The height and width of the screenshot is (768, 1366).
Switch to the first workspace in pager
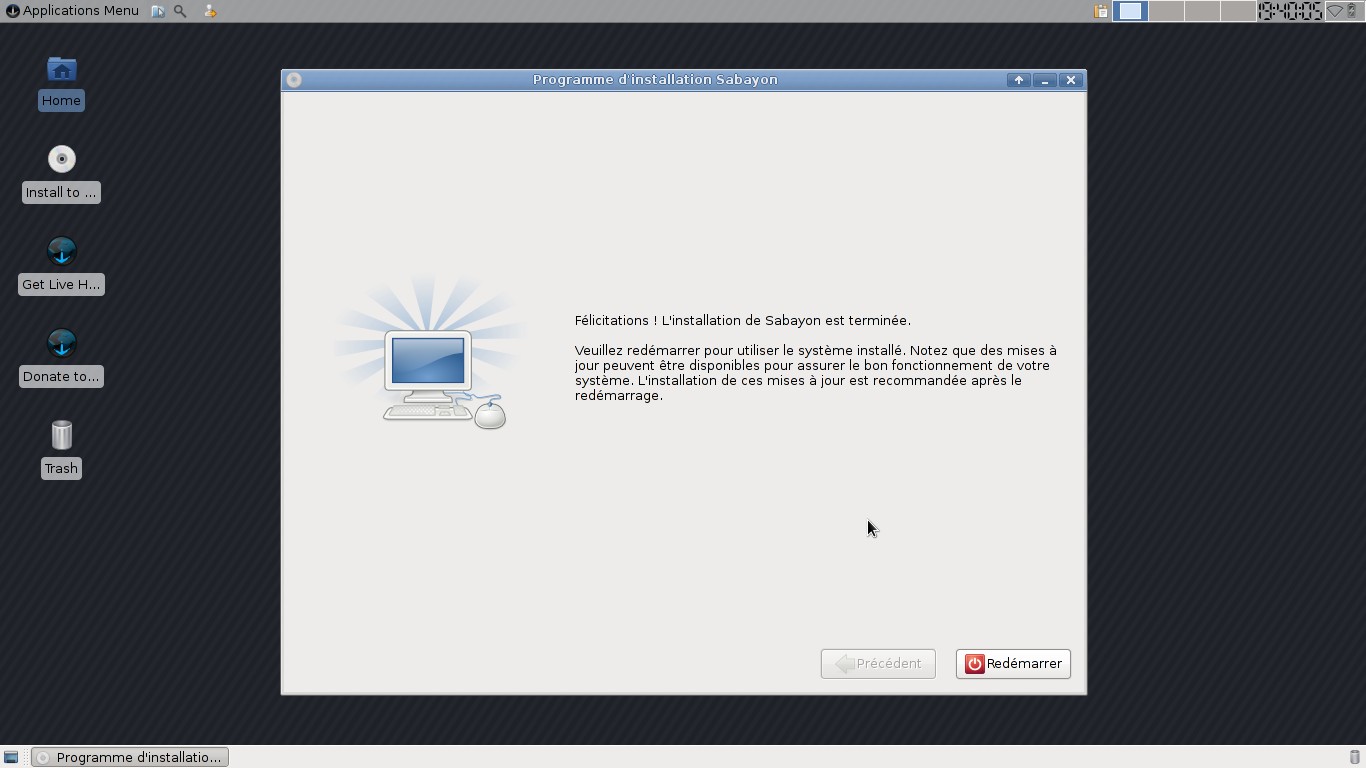(1130, 11)
